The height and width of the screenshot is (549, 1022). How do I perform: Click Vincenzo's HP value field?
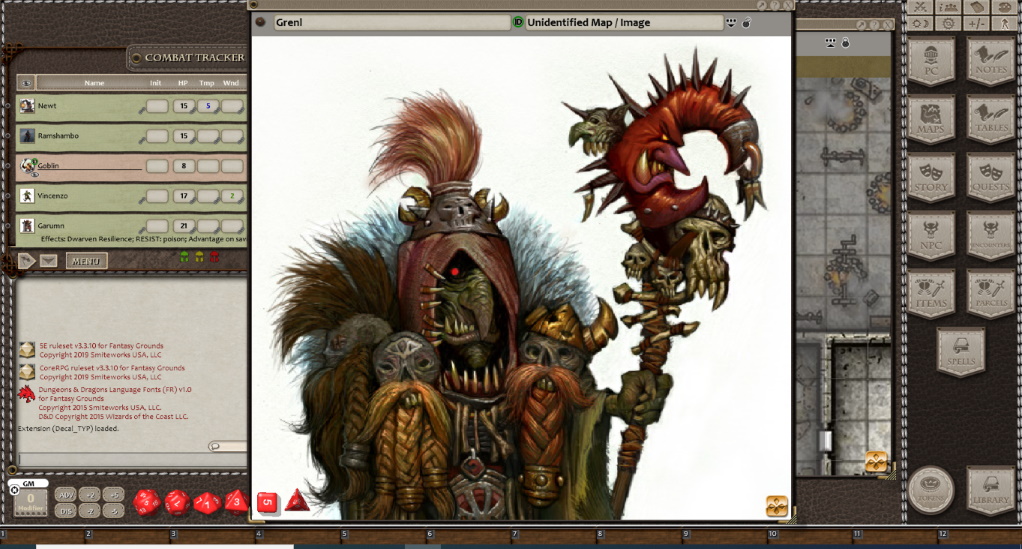pyautogui.click(x=182, y=196)
